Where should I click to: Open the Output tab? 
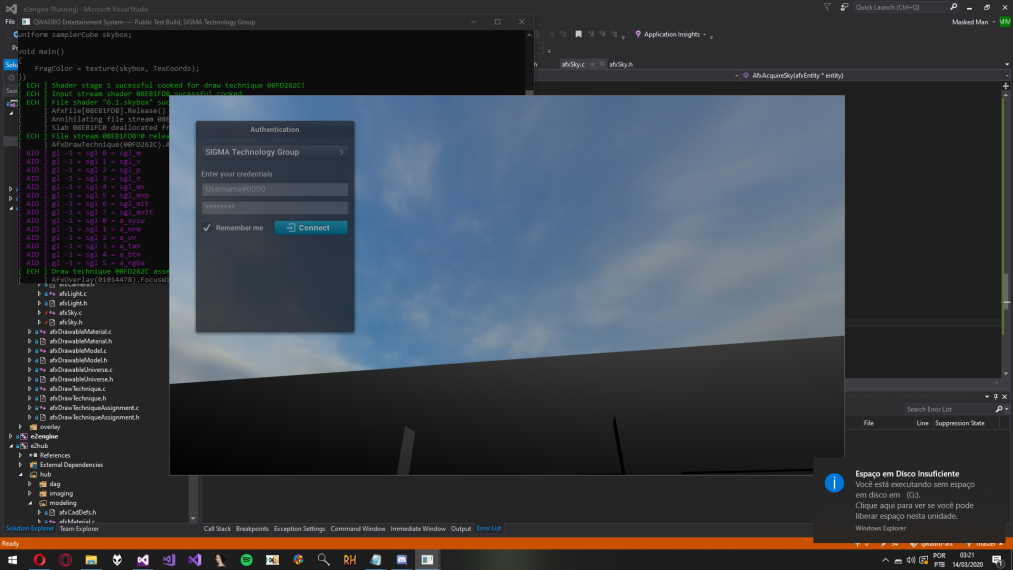point(461,529)
